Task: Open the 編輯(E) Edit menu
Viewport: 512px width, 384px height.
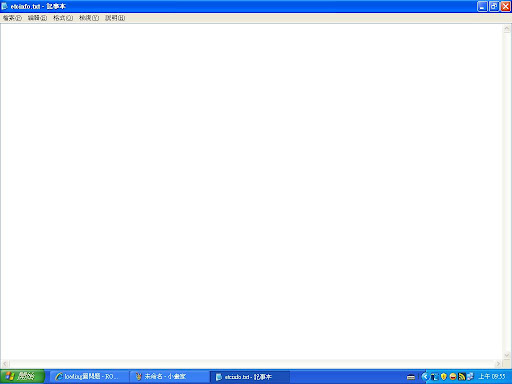Action: point(37,18)
